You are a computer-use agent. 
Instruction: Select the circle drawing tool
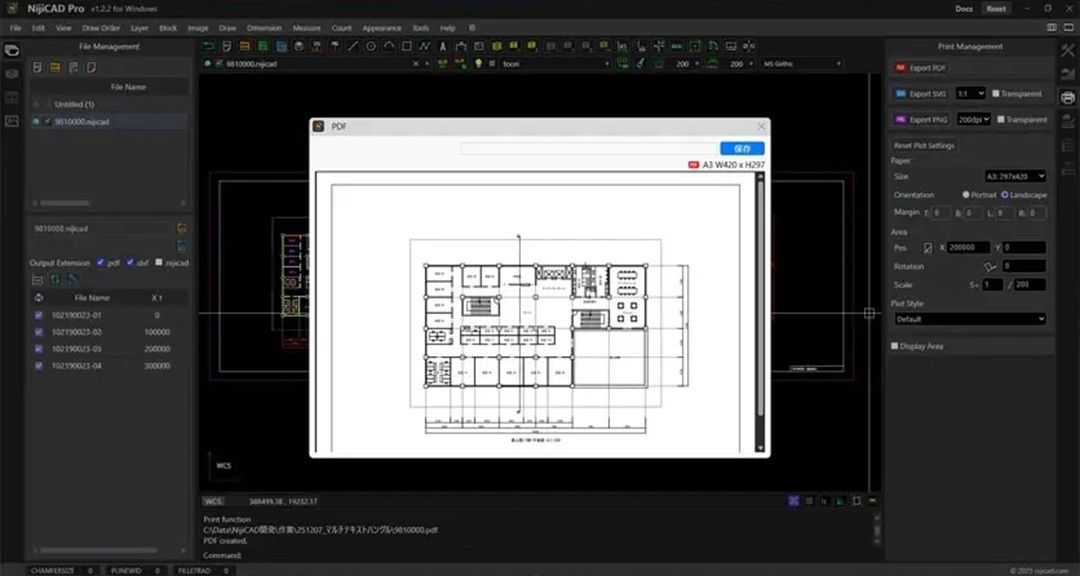[371, 46]
